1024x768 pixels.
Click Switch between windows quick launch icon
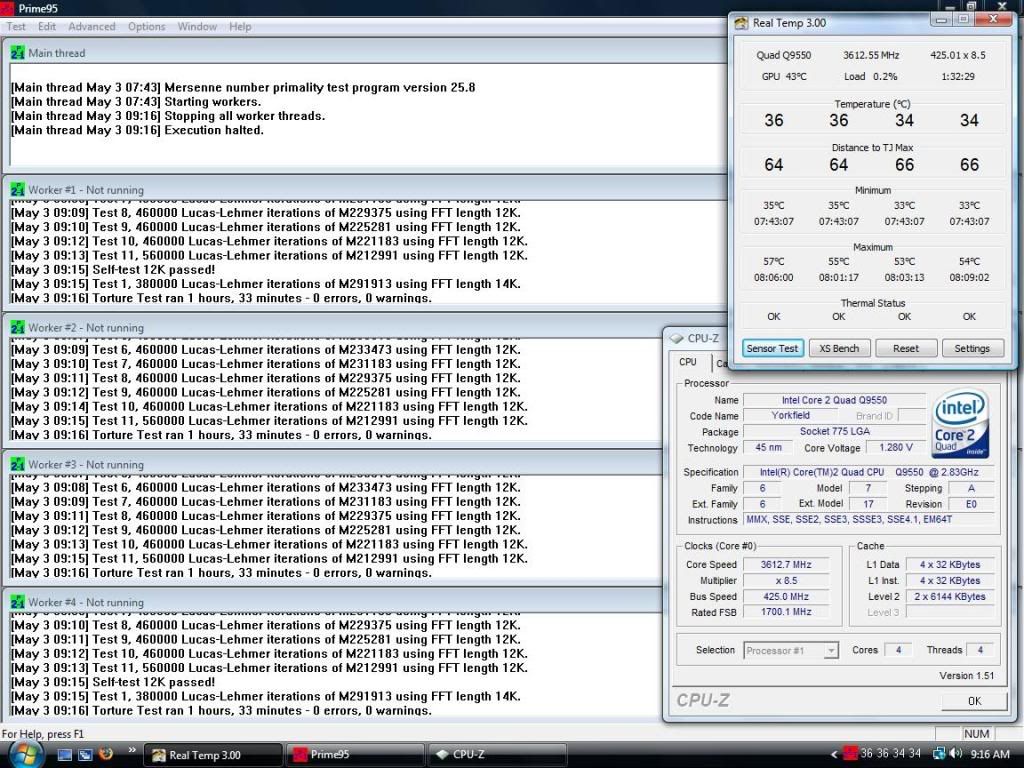[x=85, y=755]
